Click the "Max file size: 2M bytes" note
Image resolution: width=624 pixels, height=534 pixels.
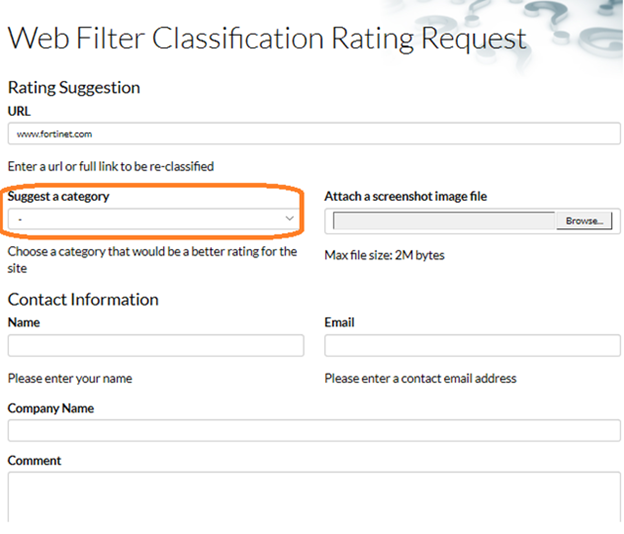[384, 255]
